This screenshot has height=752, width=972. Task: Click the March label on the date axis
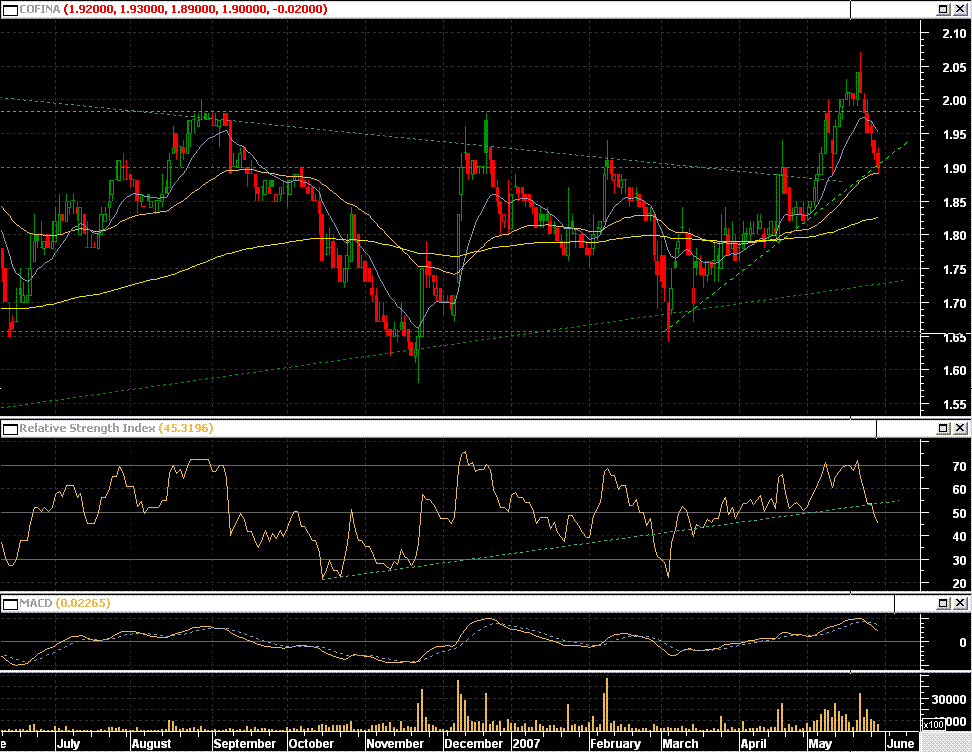[x=680, y=743]
